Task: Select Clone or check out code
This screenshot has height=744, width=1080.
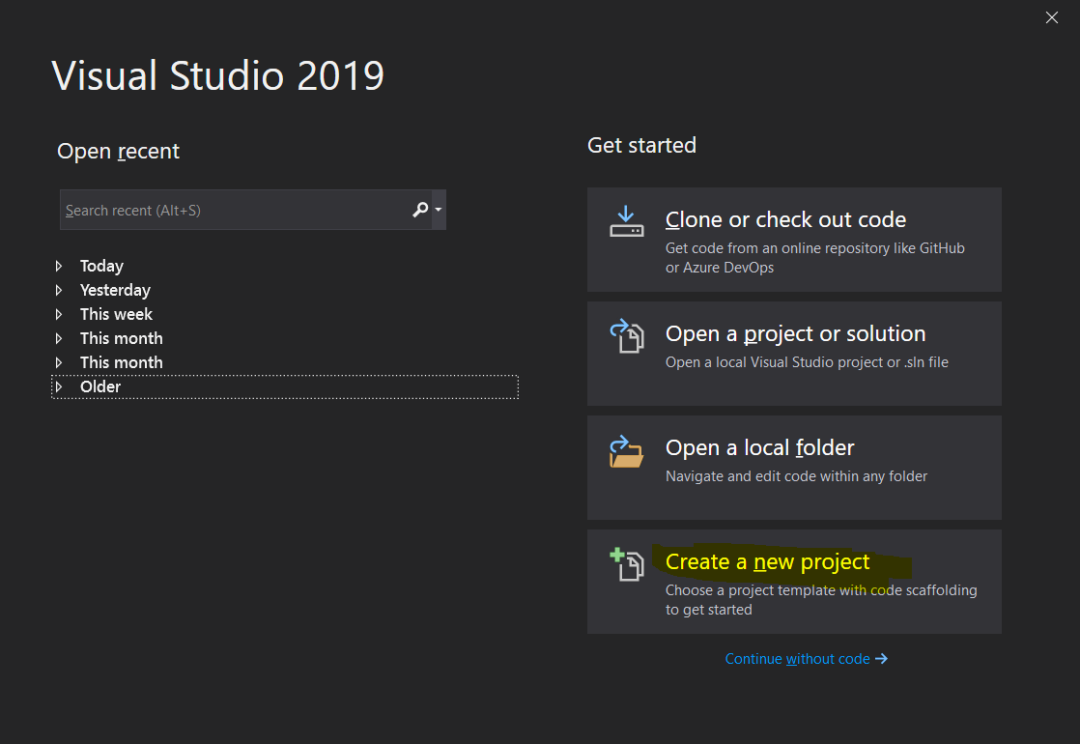Action: (785, 220)
